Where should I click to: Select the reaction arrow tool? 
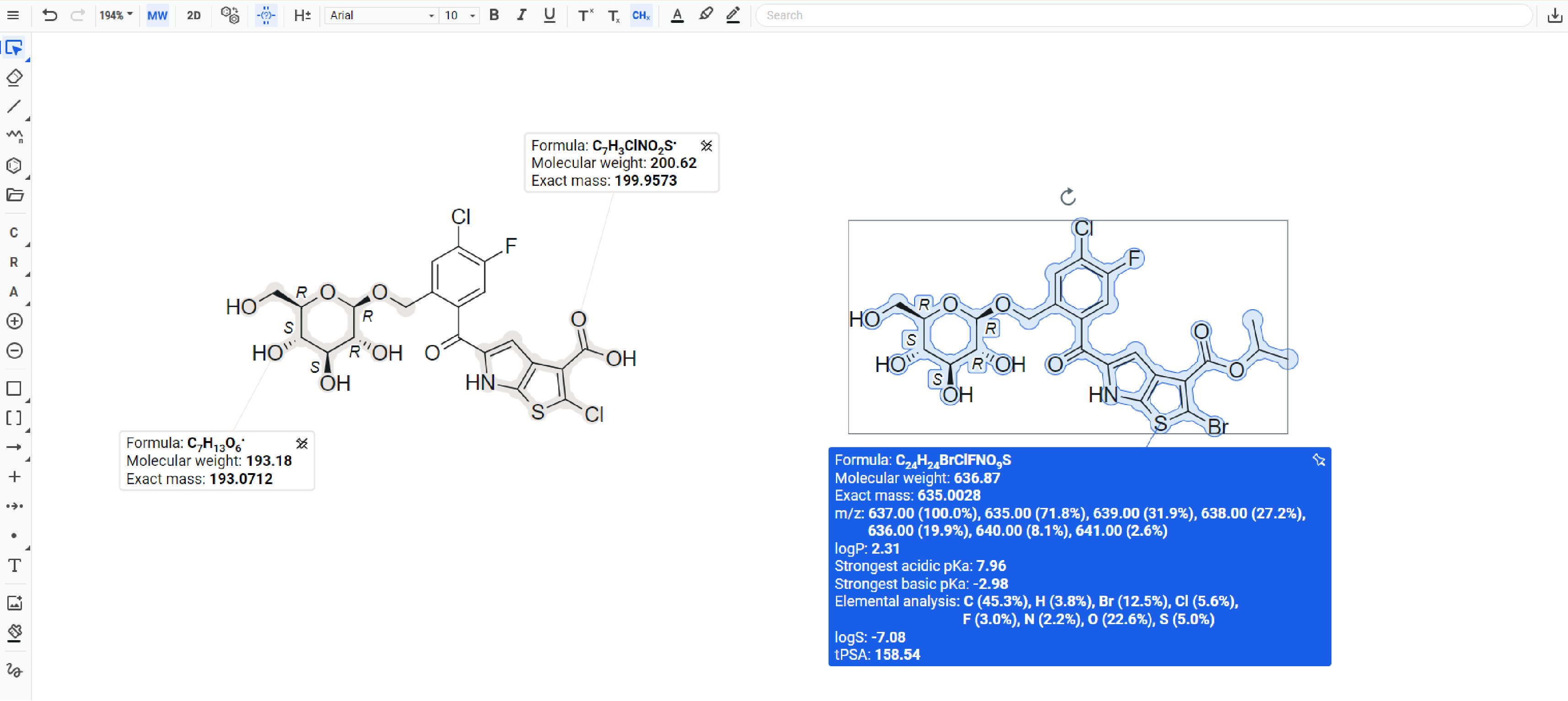14,447
